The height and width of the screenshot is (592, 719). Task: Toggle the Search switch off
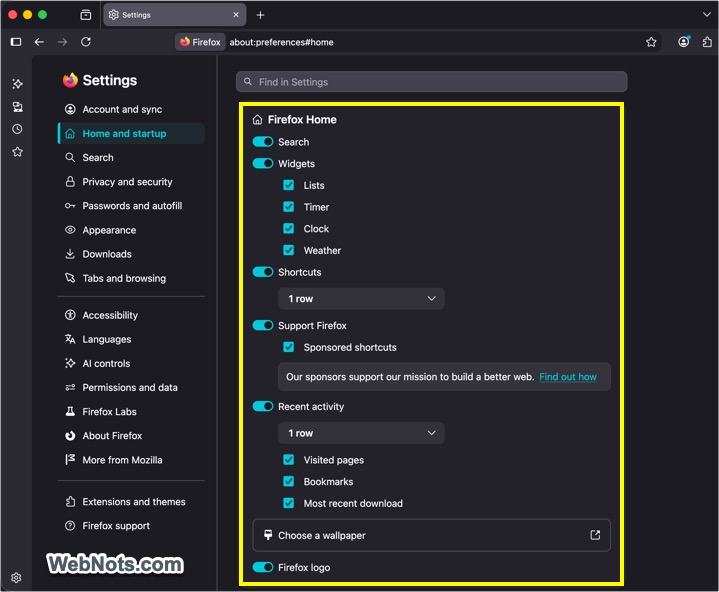pos(263,142)
